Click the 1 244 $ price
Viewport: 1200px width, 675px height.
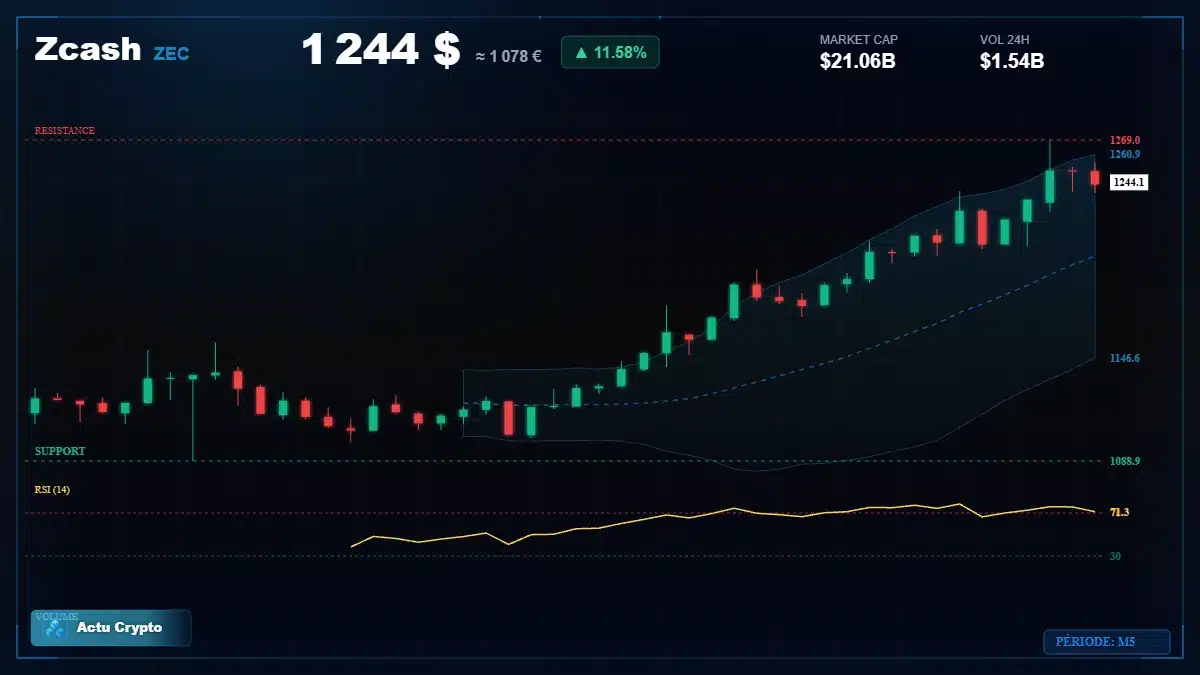tap(381, 50)
